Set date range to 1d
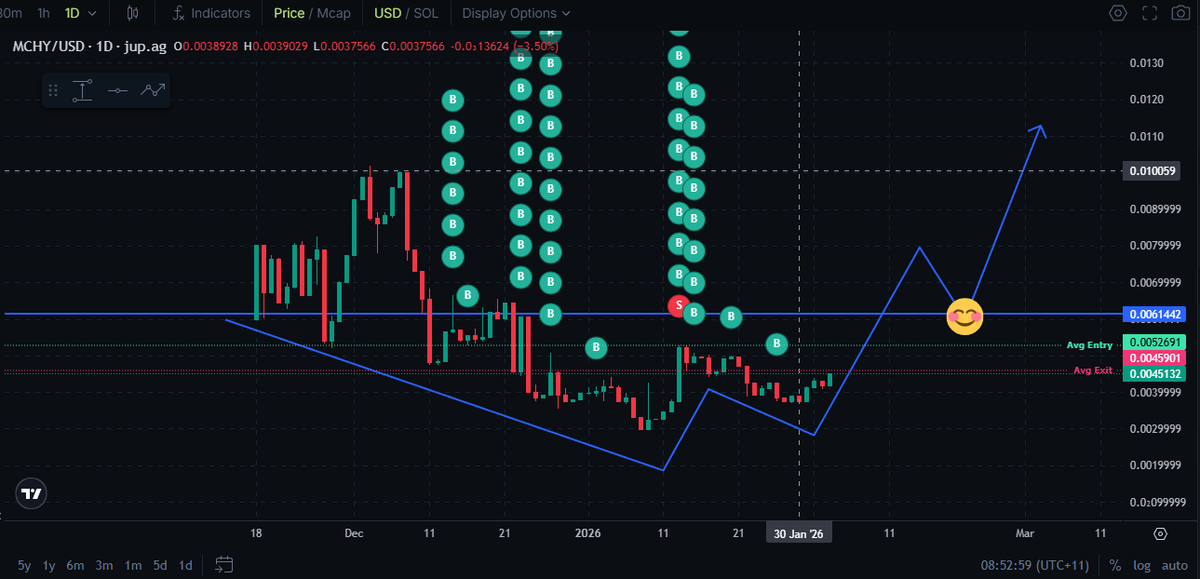The image size is (1200, 579). [185, 565]
